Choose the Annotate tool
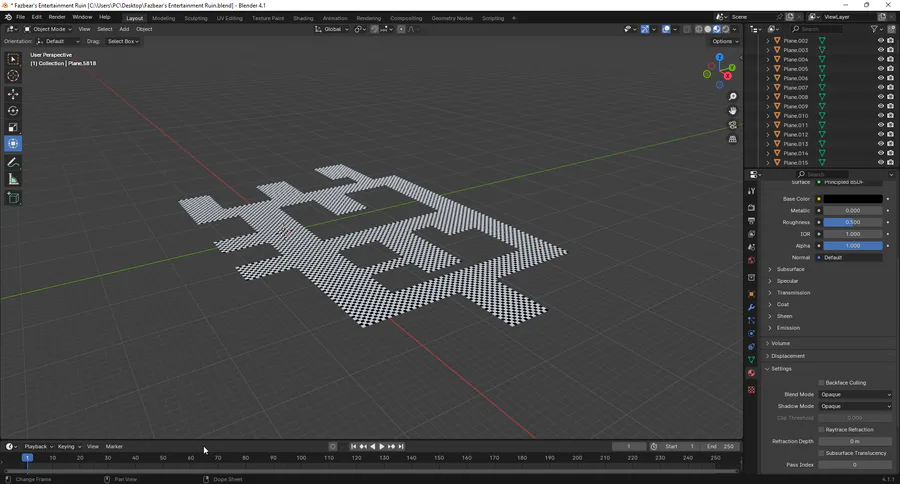The height and width of the screenshot is (484, 900). [x=13, y=163]
